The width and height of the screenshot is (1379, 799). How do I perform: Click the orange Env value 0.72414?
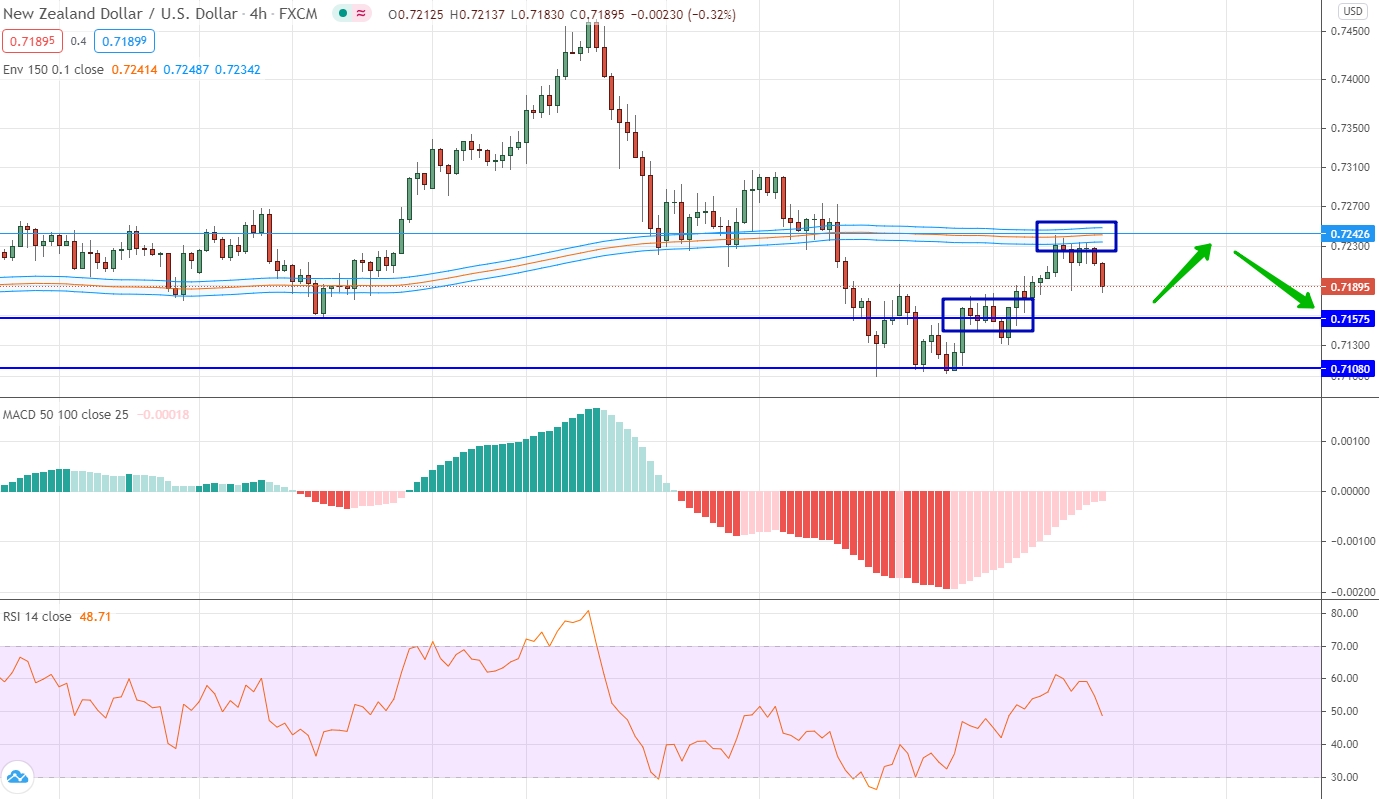134,69
